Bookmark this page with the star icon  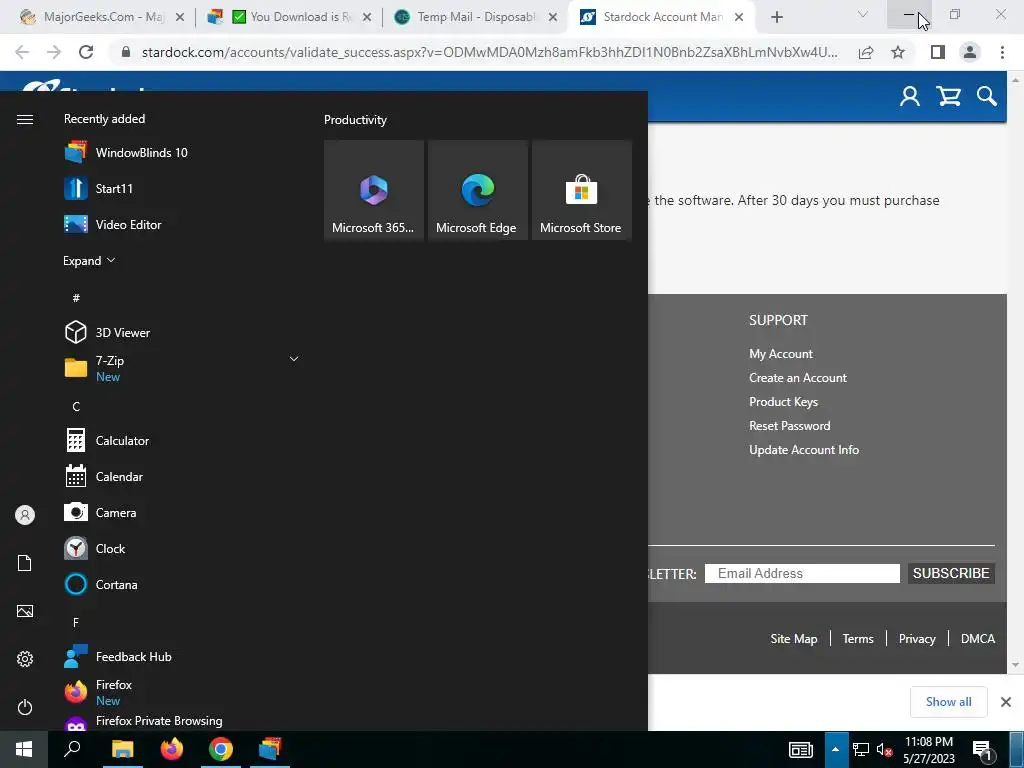898,52
